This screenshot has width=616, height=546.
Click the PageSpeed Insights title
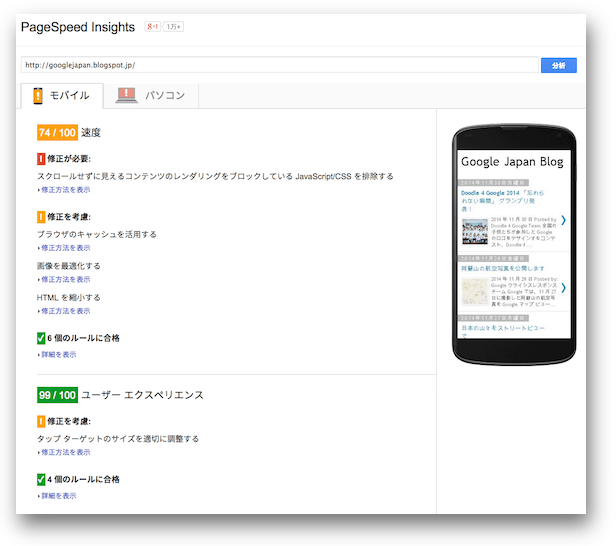tap(78, 27)
